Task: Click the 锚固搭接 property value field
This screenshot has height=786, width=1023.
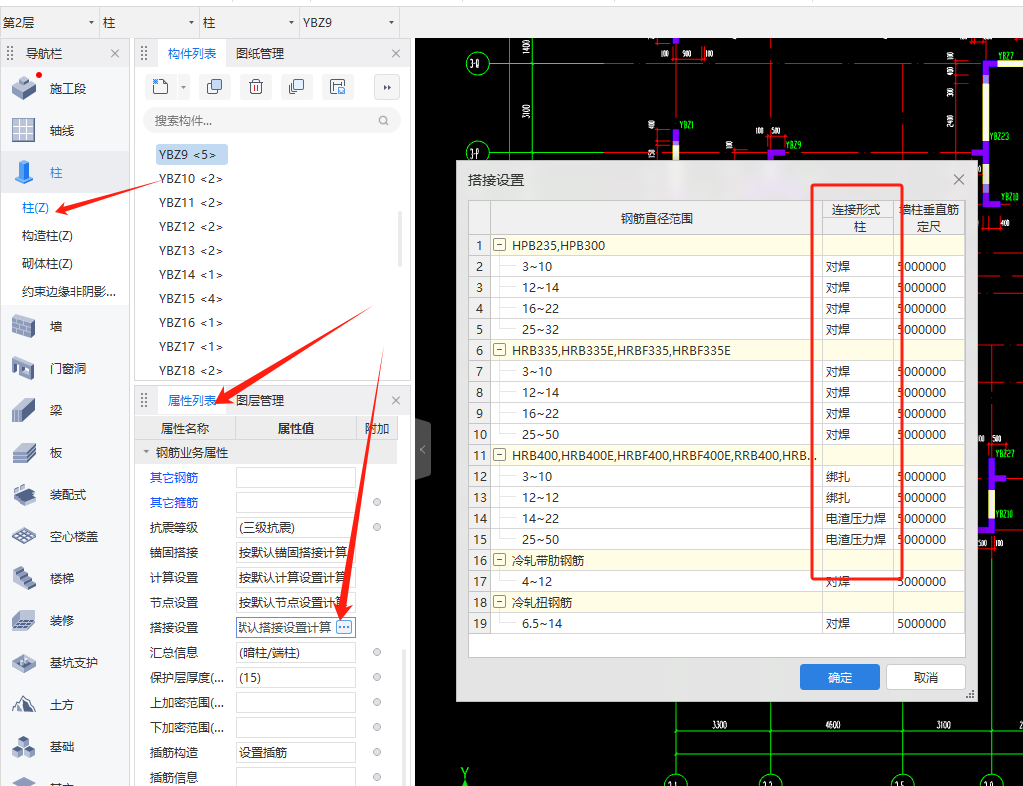Action: pos(296,552)
